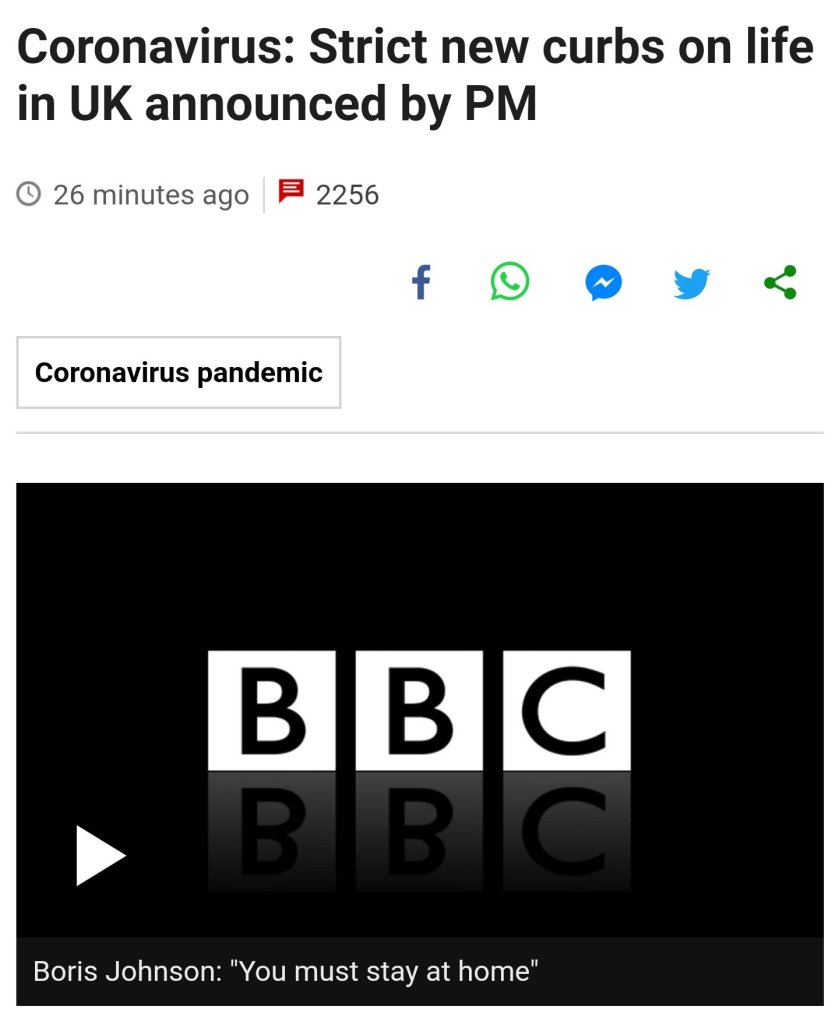Click the name Boris Johnson in the caption

click(124, 971)
